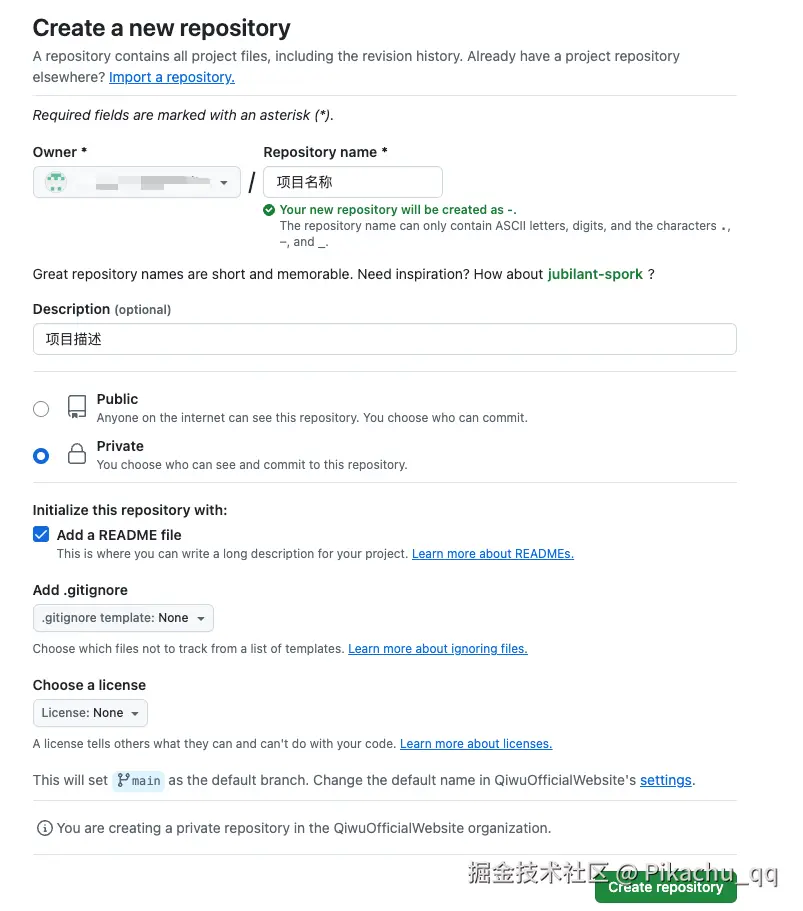Uncheck Add a README file checkbox
Viewport: 803px width, 911px height.
click(x=41, y=534)
